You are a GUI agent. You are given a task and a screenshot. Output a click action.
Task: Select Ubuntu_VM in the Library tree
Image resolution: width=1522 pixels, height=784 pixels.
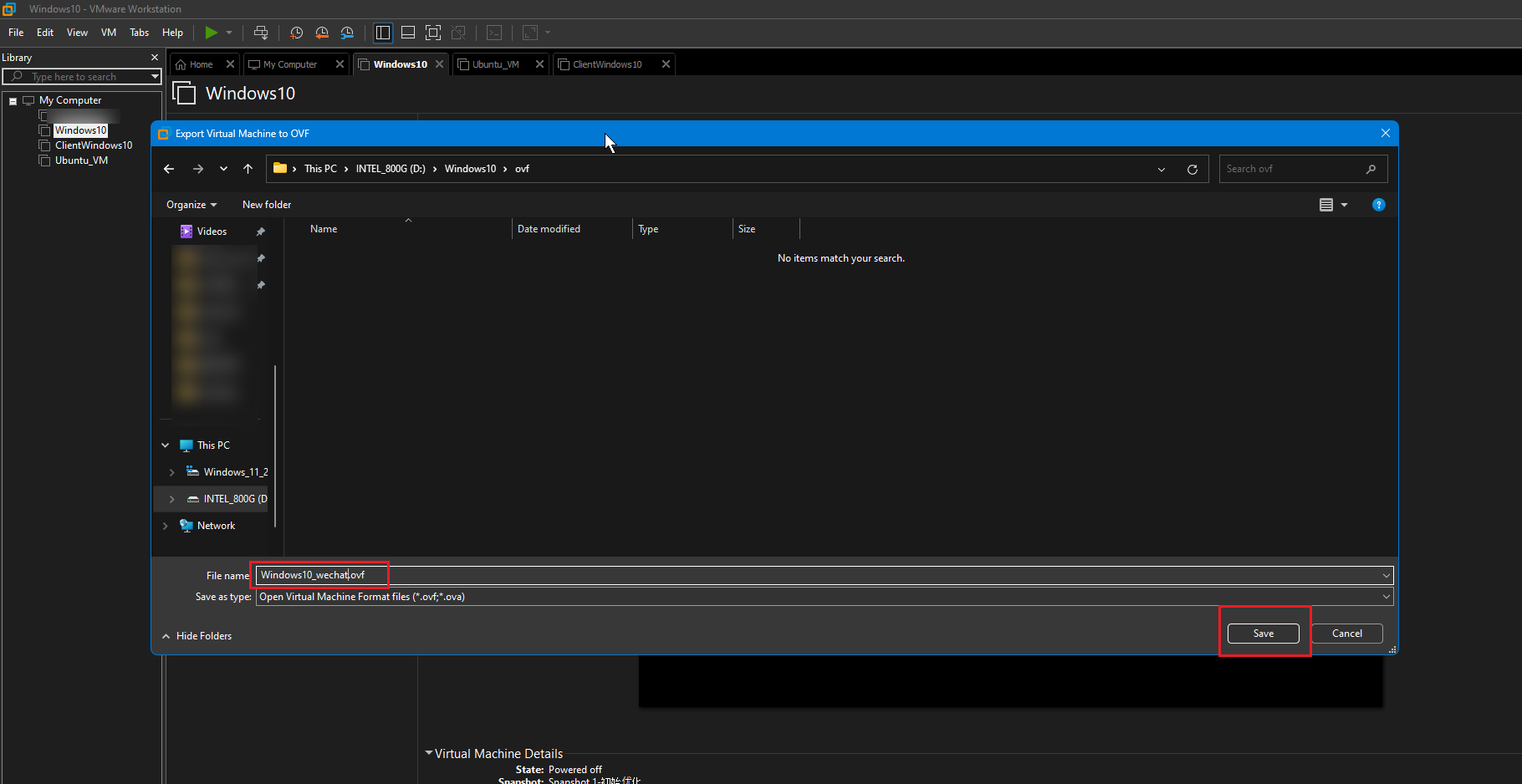[81, 160]
